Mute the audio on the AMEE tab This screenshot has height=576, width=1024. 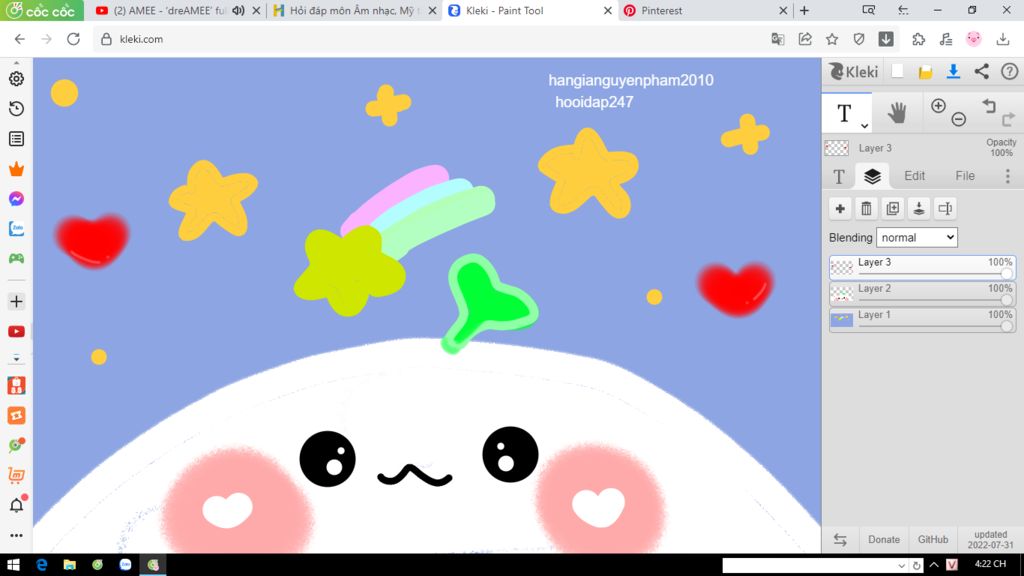[238, 10]
